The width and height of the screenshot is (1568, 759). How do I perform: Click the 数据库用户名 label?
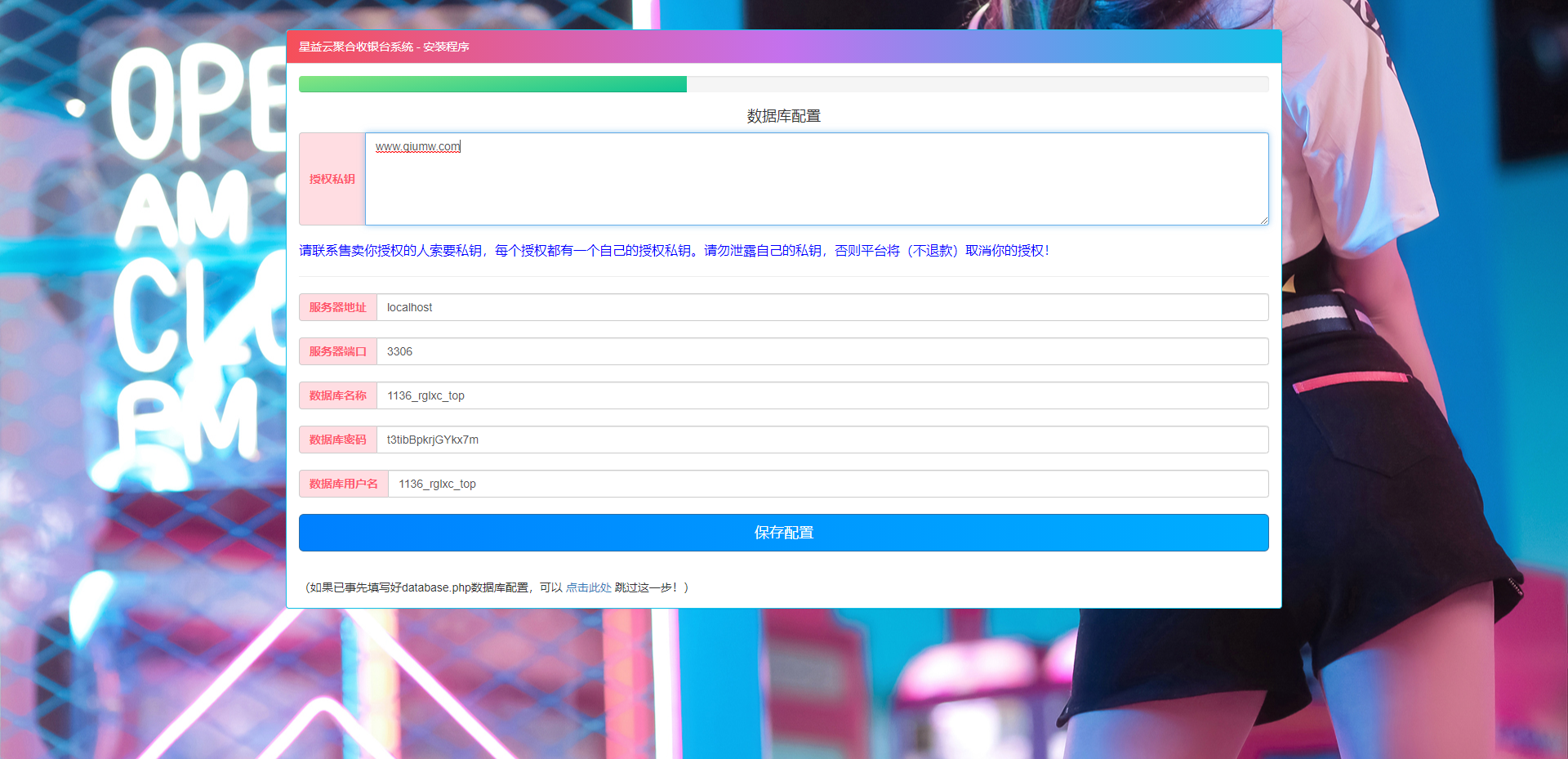tap(343, 484)
